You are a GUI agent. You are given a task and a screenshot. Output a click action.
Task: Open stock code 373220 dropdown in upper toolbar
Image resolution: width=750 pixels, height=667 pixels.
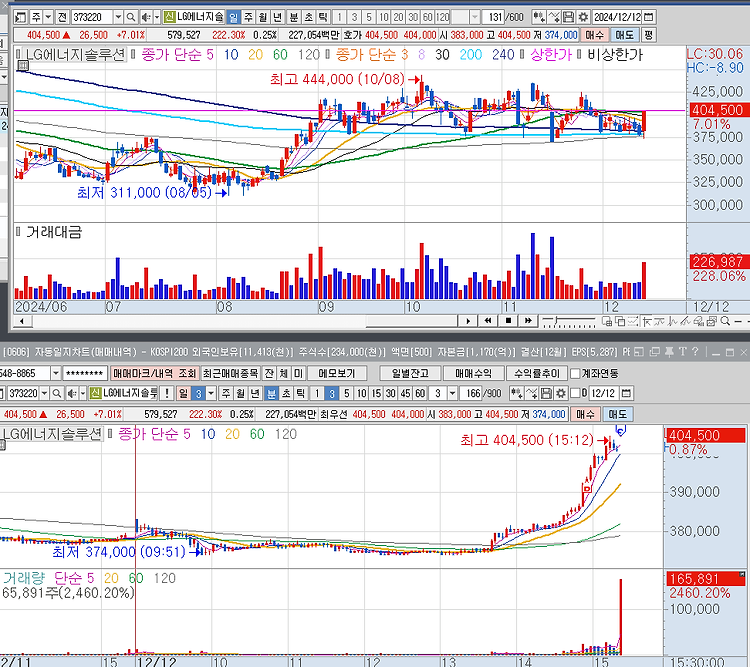pos(118,18)
